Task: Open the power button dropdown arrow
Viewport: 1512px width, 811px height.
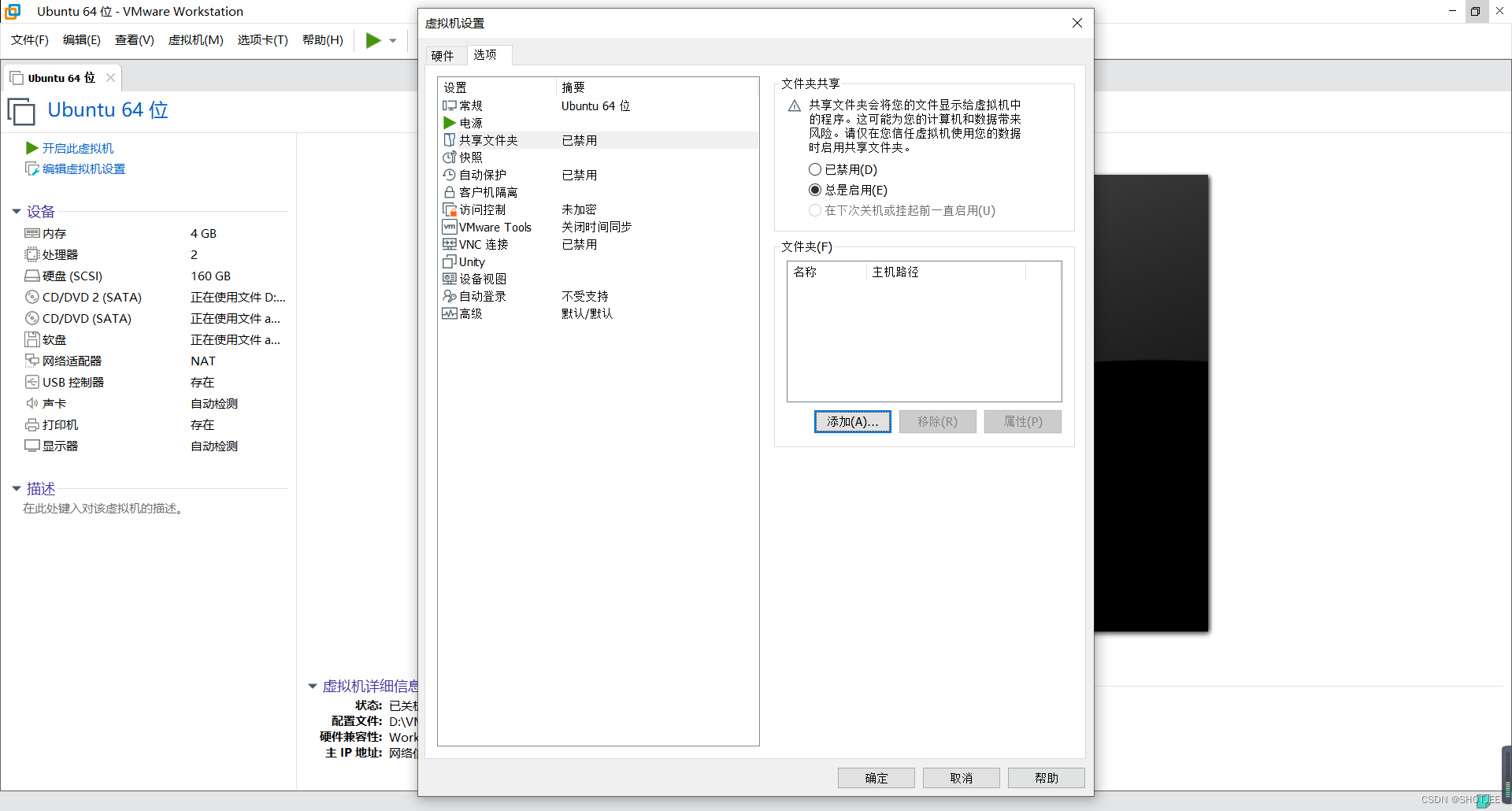Action: tap(392, 40)
